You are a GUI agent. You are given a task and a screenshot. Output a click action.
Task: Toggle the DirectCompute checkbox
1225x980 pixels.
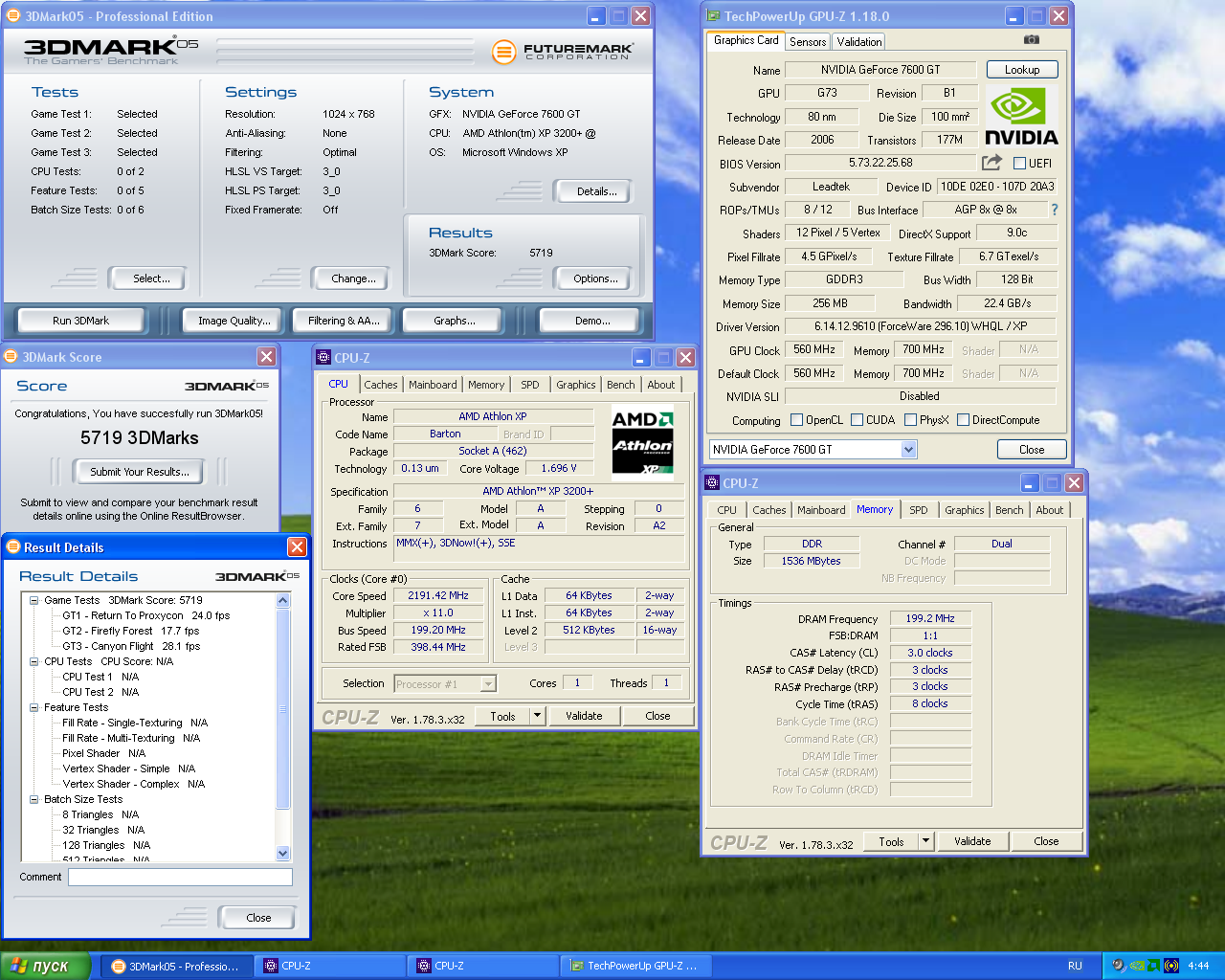[x=964, y=420]
